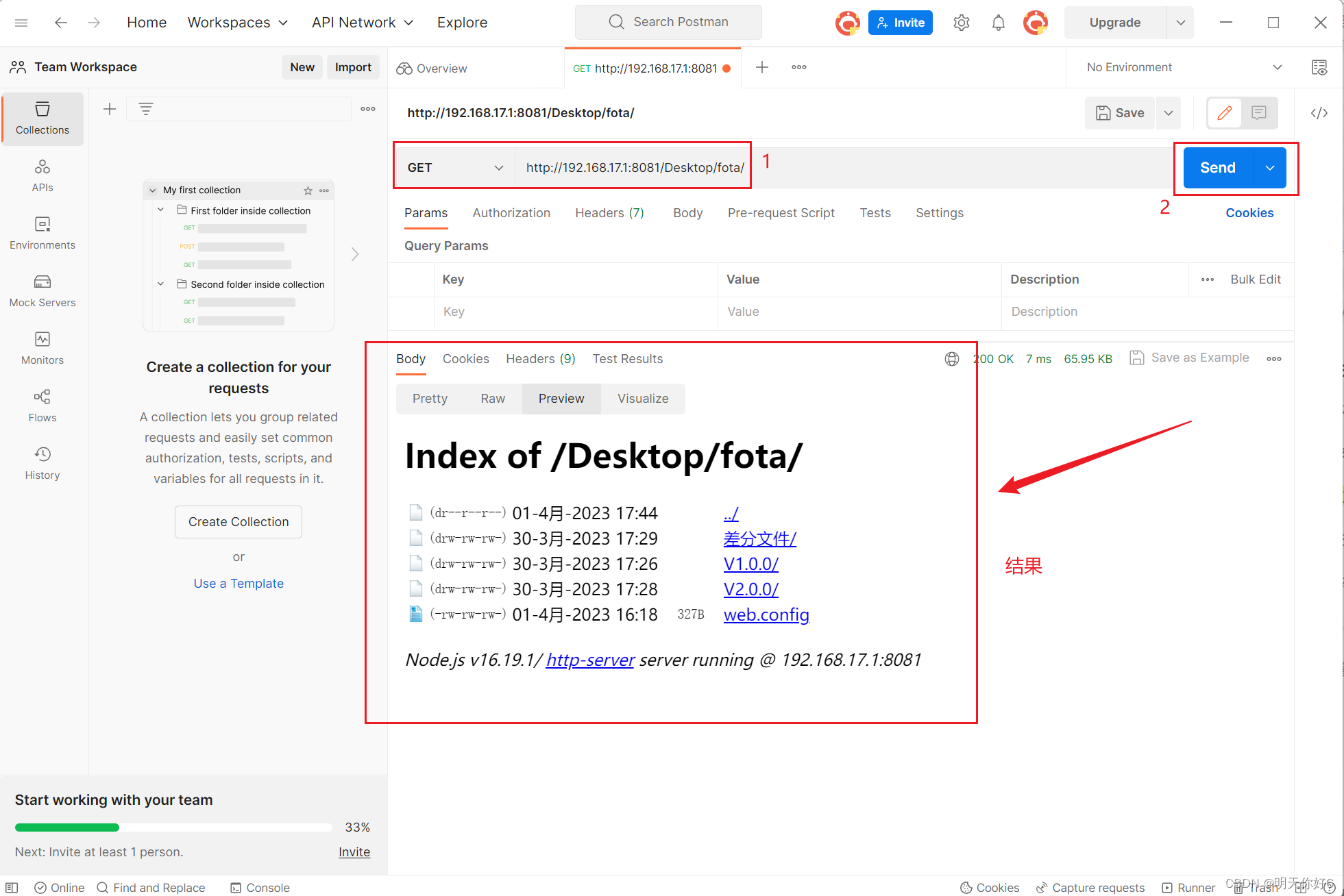Click the Import button

coord(353,67)
